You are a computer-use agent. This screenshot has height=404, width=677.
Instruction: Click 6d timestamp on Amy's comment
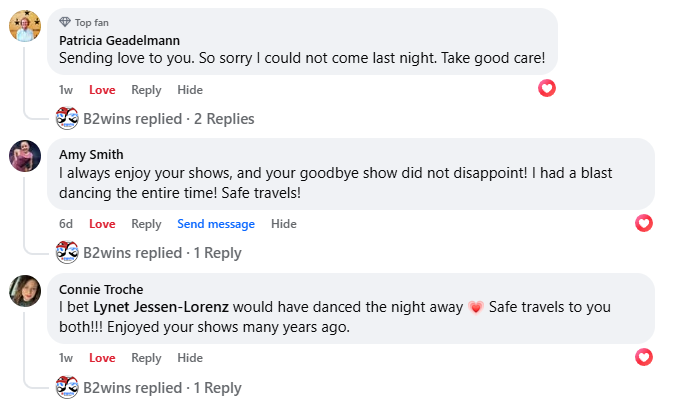click(x=66, y=224)
